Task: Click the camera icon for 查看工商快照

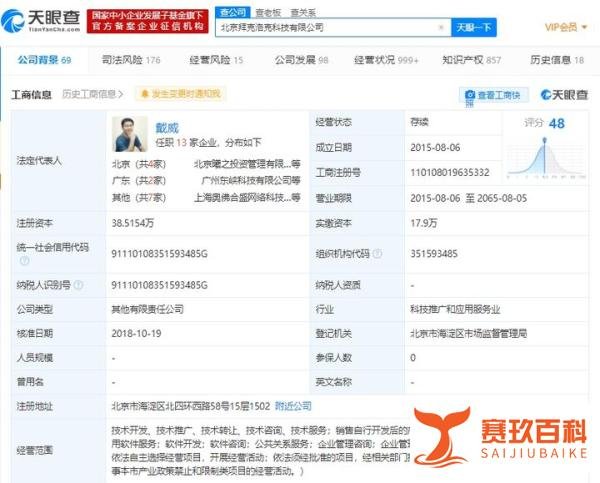Action: (470, 95)
